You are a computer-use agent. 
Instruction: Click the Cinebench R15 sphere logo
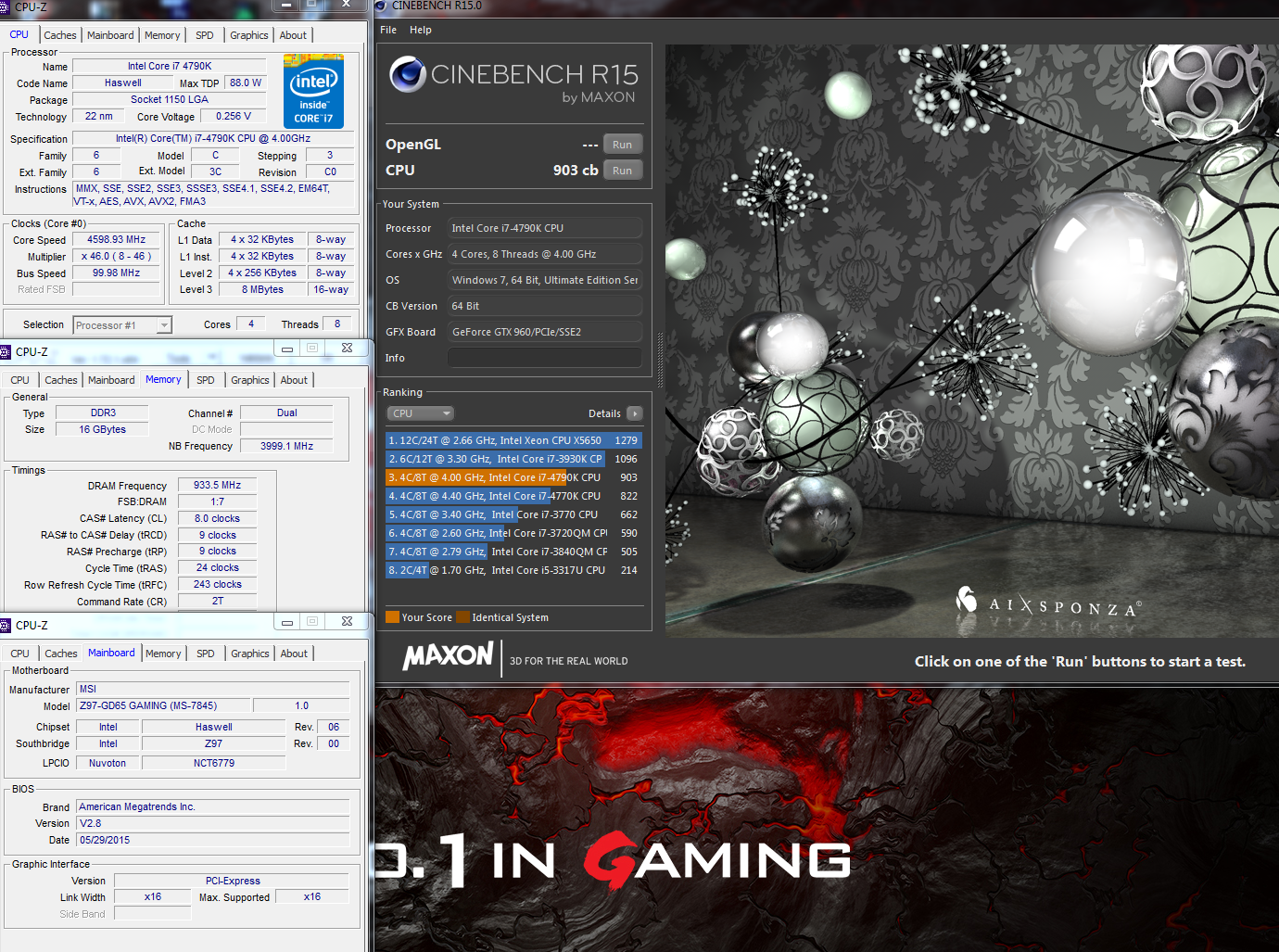click(408, 74)
